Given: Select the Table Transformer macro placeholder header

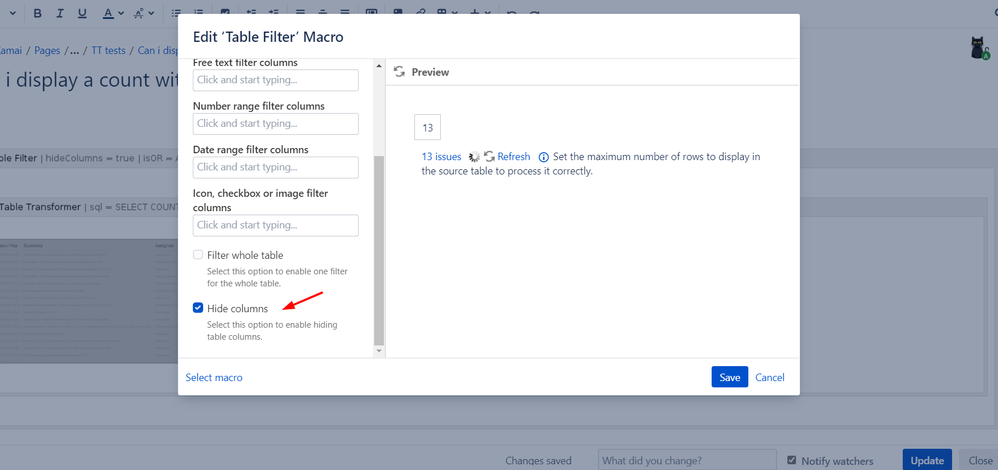Looking at the screenshot, I should coord(89,207).
